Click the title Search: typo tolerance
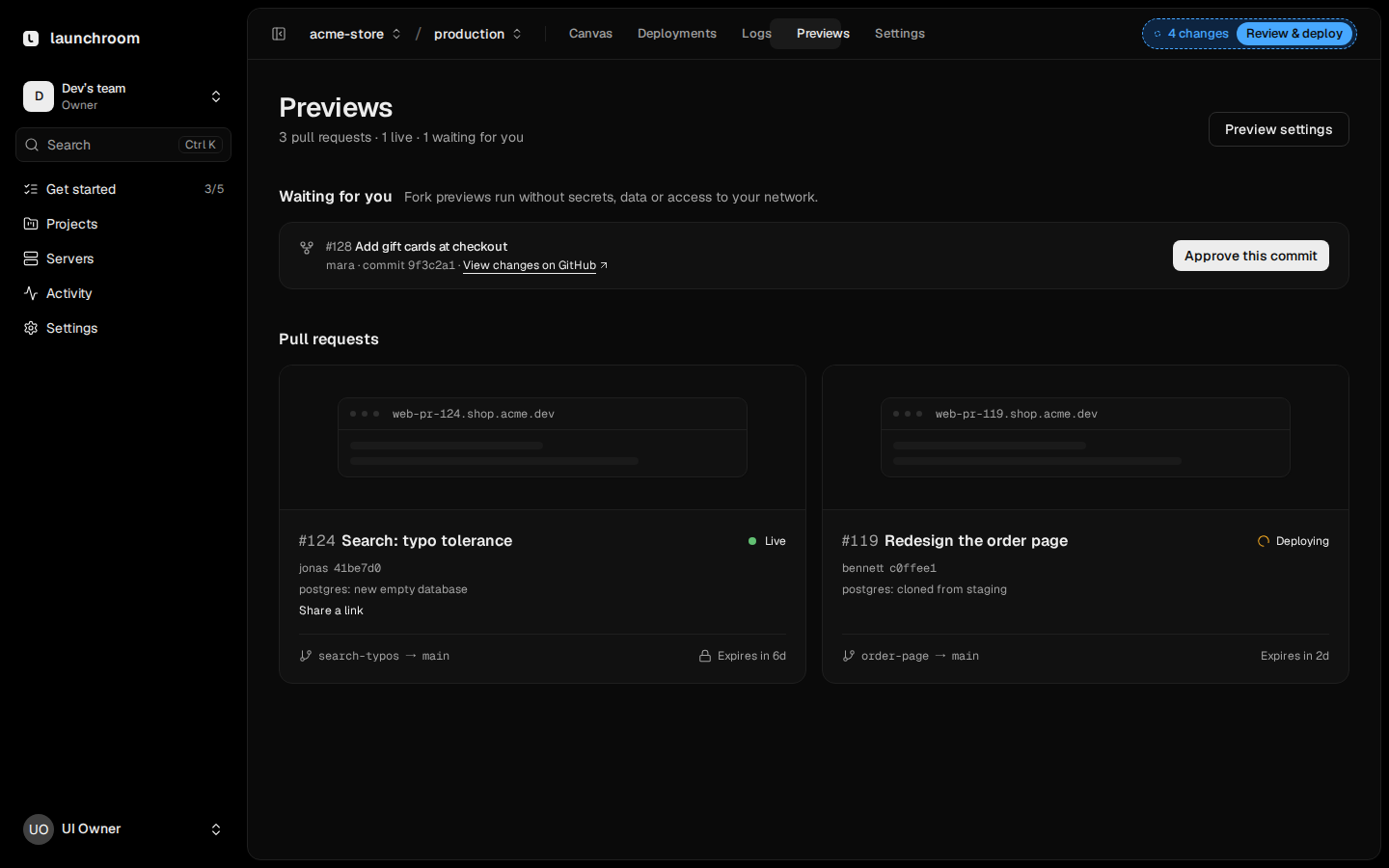The height and width of the screenshot is (868, 1389). point(426,541)
